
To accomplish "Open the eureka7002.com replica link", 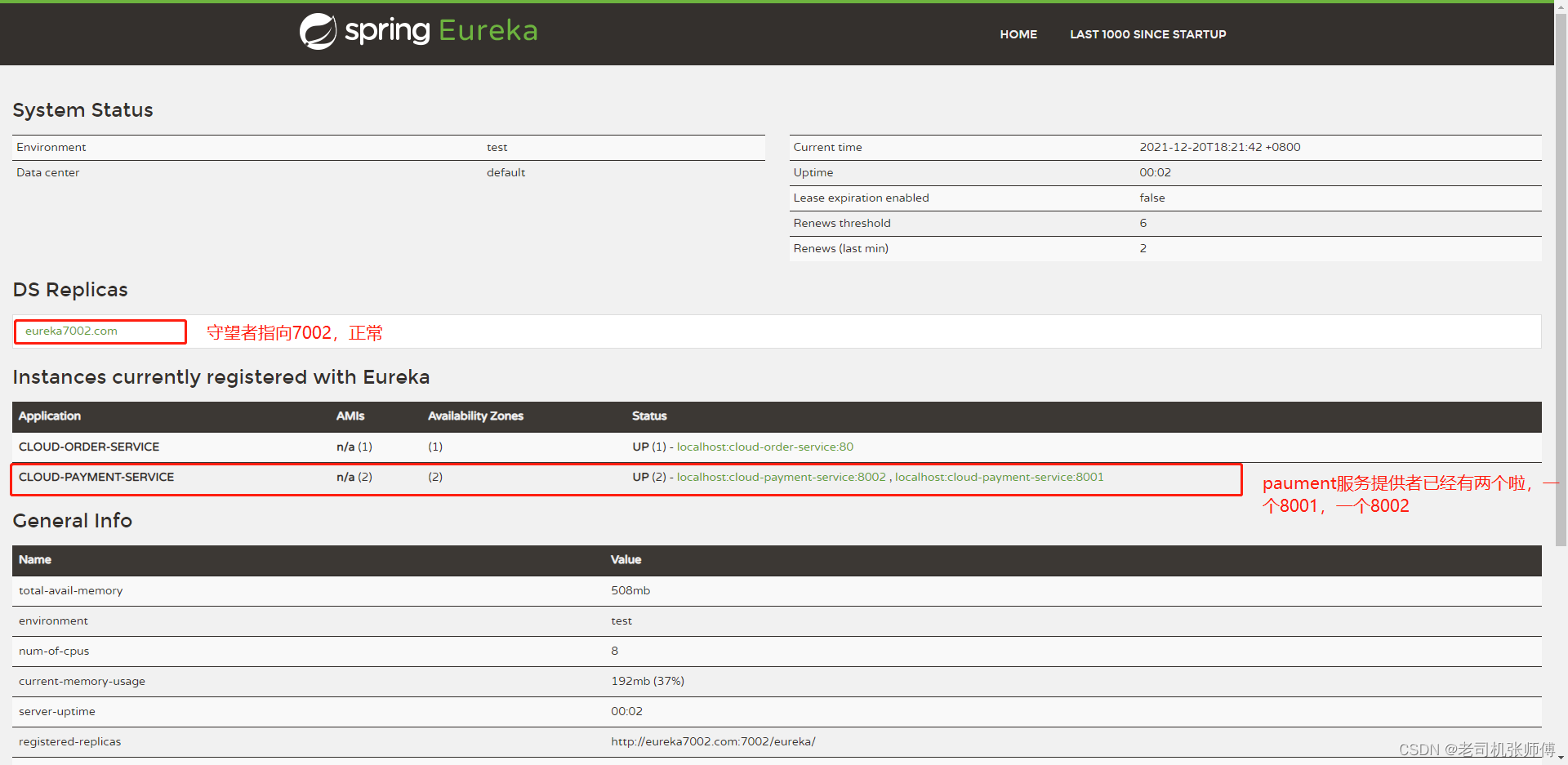I will coord(71,331).
